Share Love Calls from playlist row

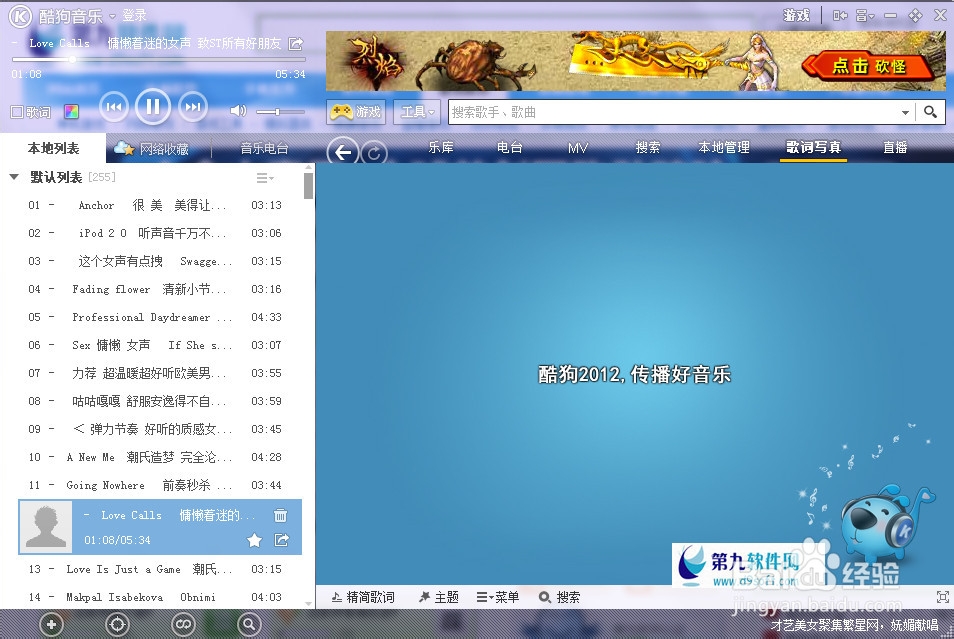[x=282, y=540]
